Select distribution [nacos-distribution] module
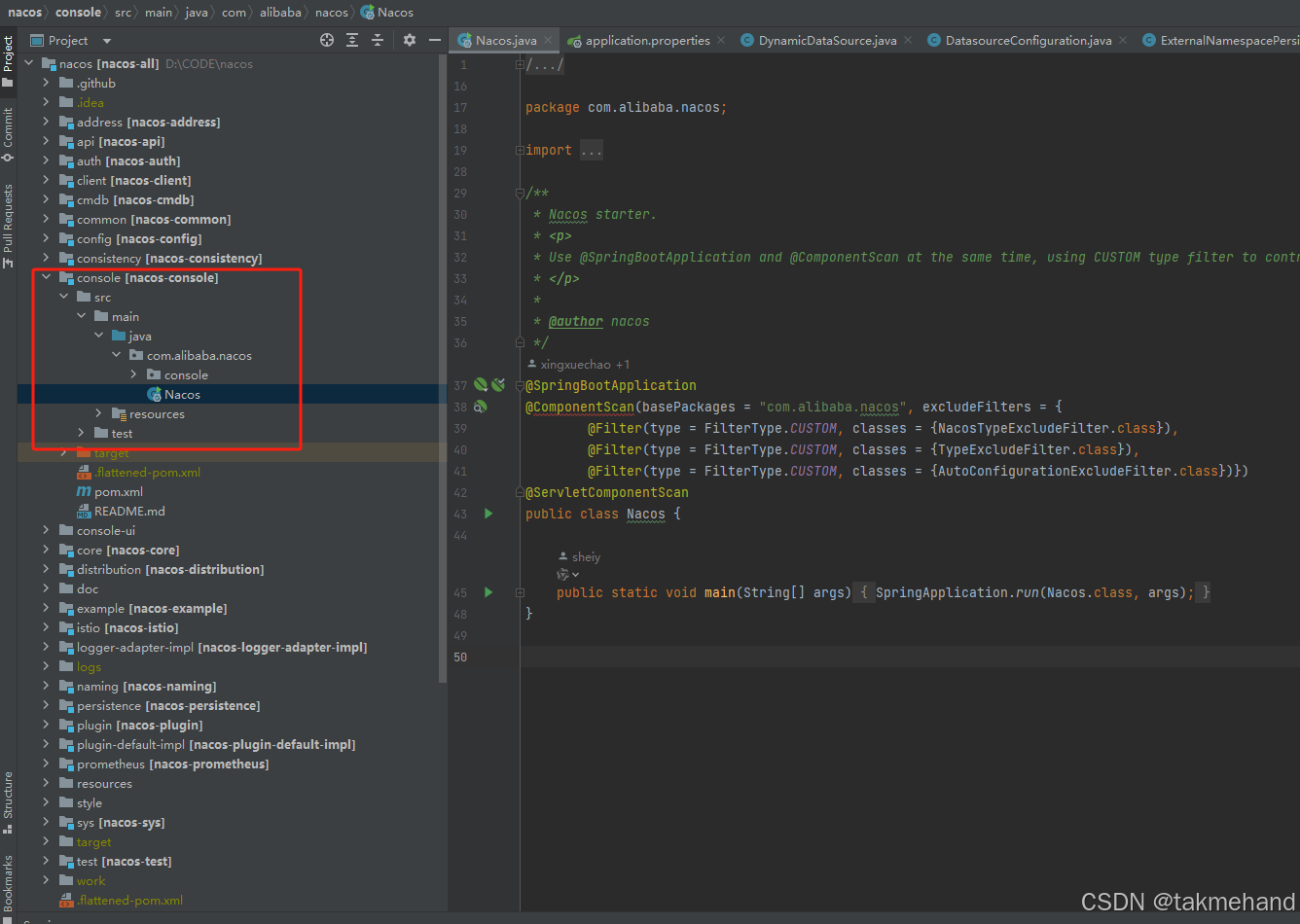1300x924 pixels. 170,569
